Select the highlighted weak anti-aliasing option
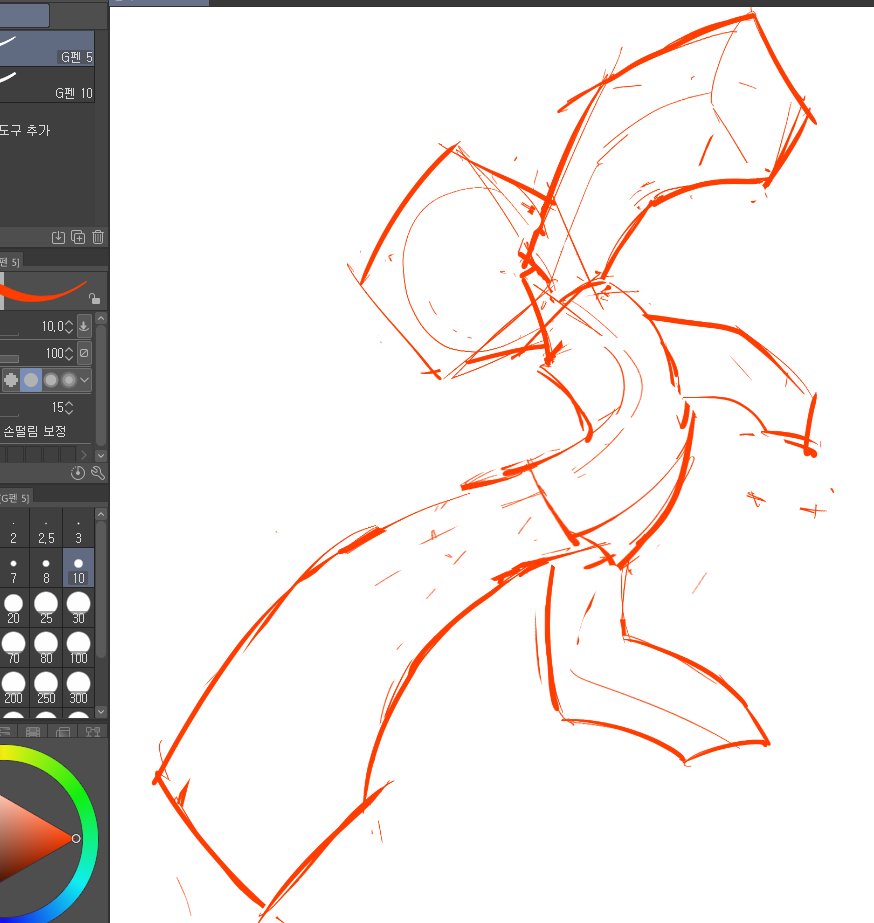874x923 pixels. pyautogui.click(x=31, y=380)
